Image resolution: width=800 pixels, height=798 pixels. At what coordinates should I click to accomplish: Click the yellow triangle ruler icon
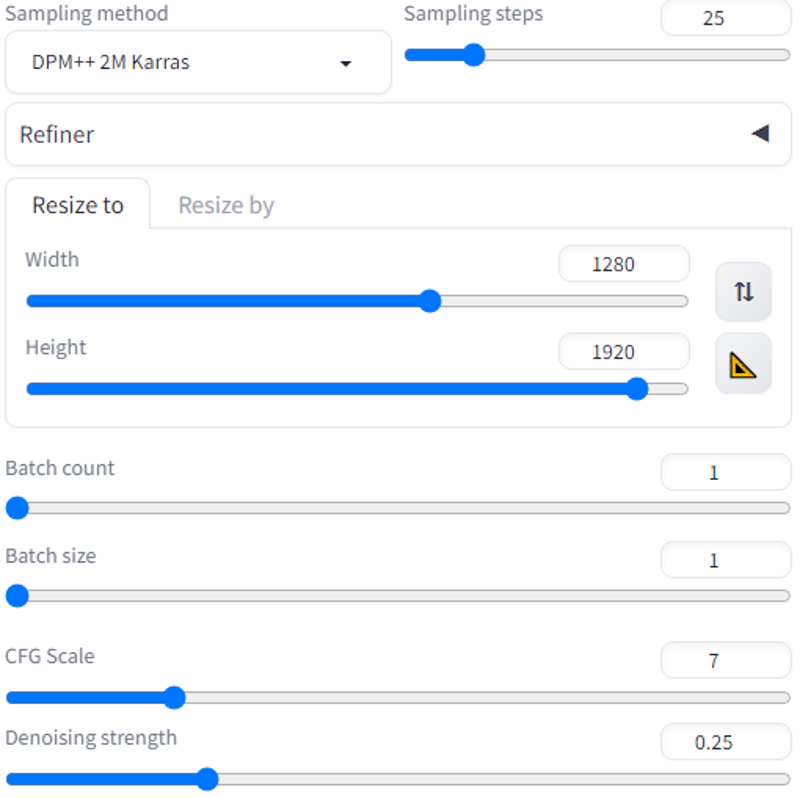click(743, 364)
